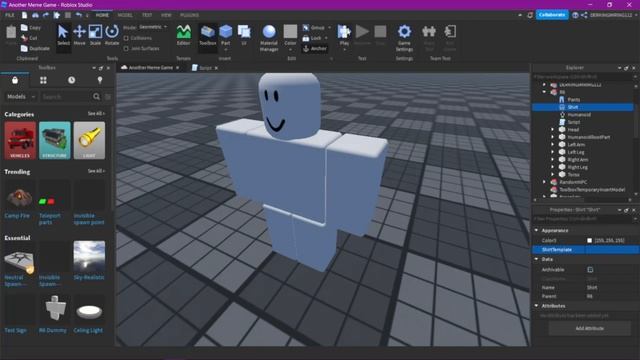The height and width of the screenshot is (360, 640).
Task: Click the Cut clipboard button
Action: [x=29, y=38]
